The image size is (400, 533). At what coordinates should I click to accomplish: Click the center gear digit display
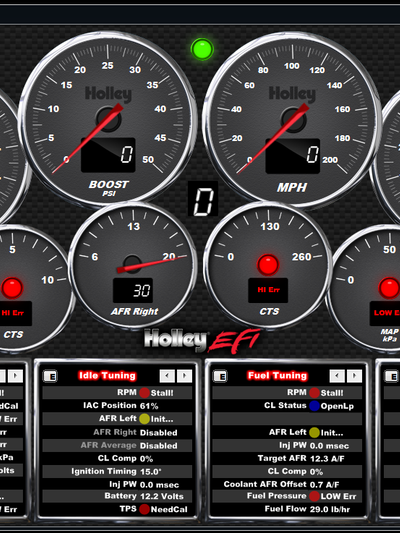[x=203, y=198]
